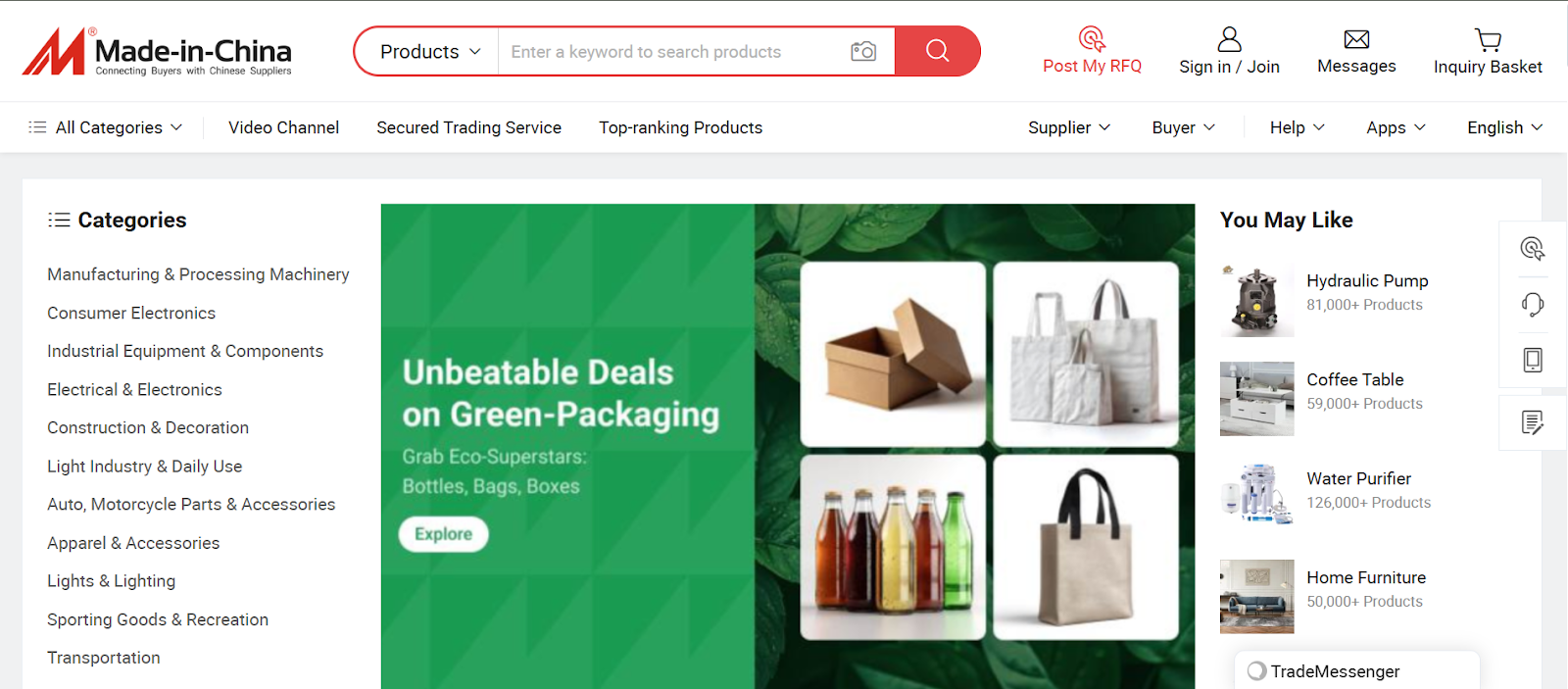The width and height of the screenshot is (1568, 689).
Task: Click the mobile app sidebar icon
Action: tap(1533, 360)
